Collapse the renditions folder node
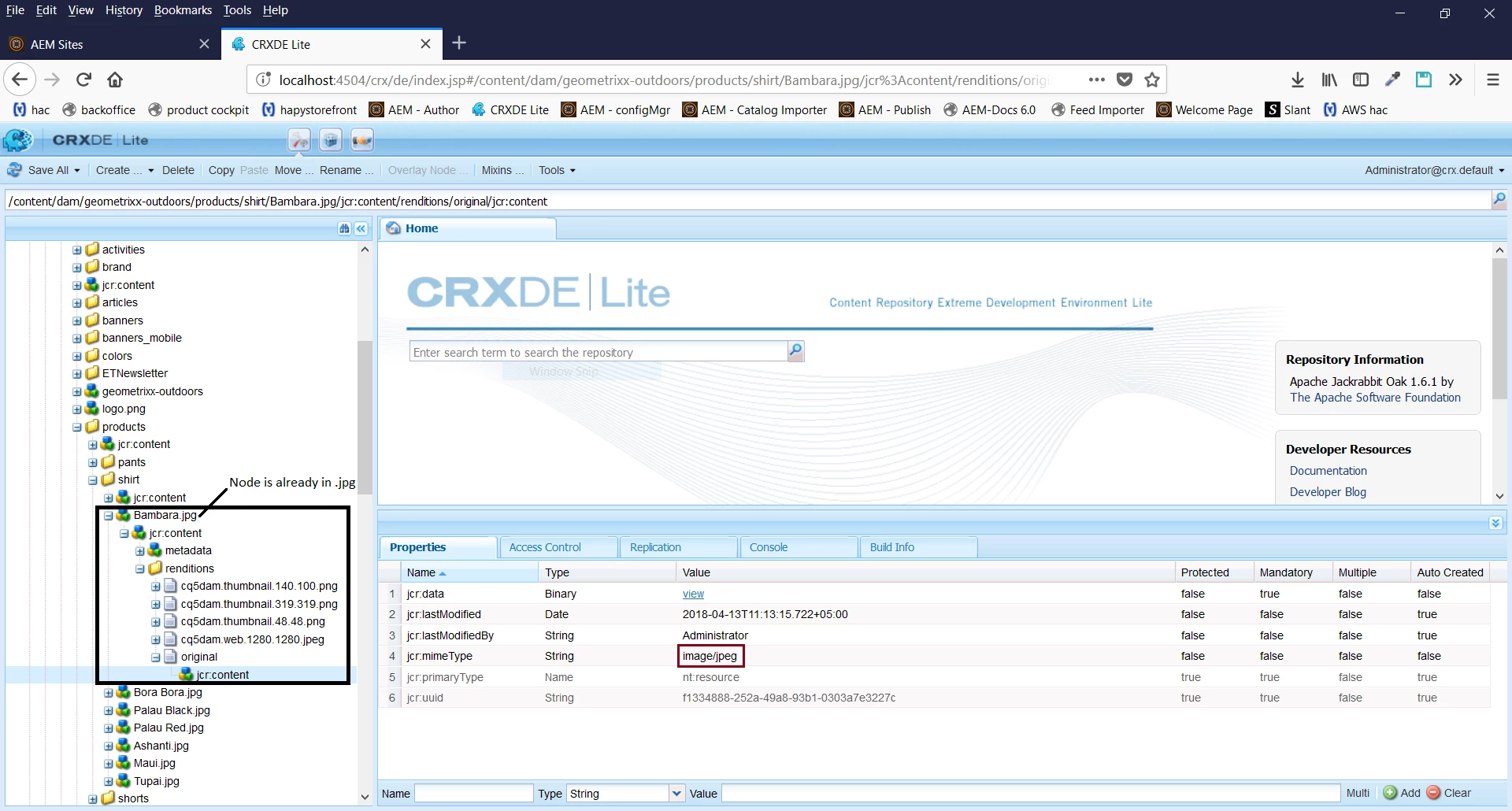Image resolution: width=1512 pixels, height=811 pixels. point(140,569)
